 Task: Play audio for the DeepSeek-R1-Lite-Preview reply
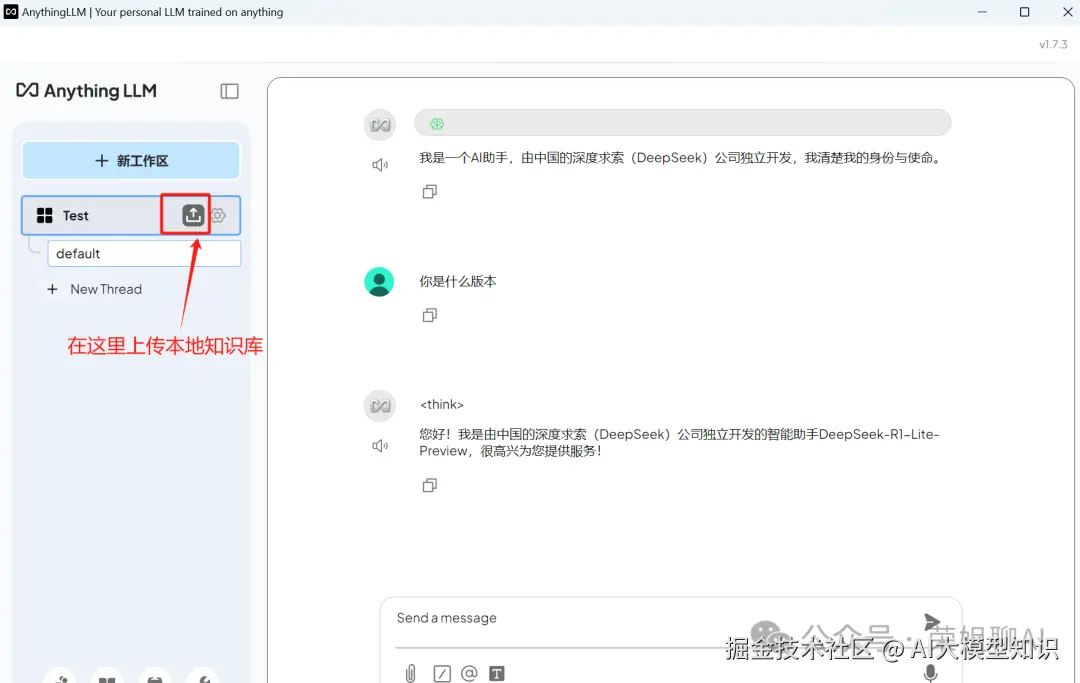tap(380, 445)
